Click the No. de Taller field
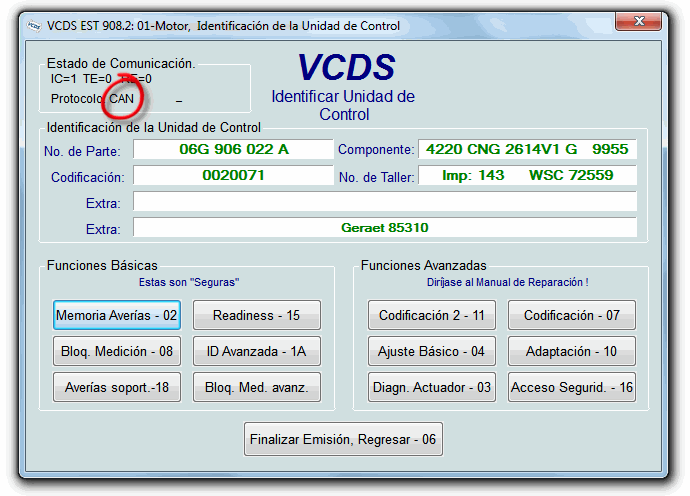The height and width of the screenshot is (496, 690). click(x=527, y=176)
